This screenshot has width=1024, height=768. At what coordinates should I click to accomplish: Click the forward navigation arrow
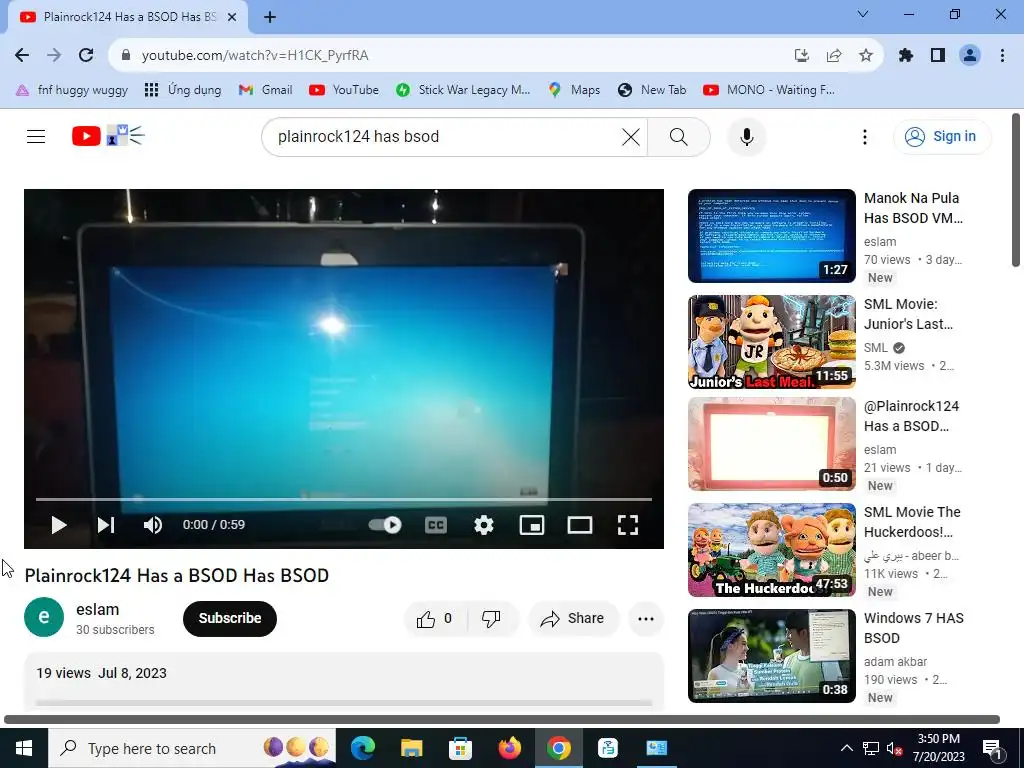[x=54, y=56]
